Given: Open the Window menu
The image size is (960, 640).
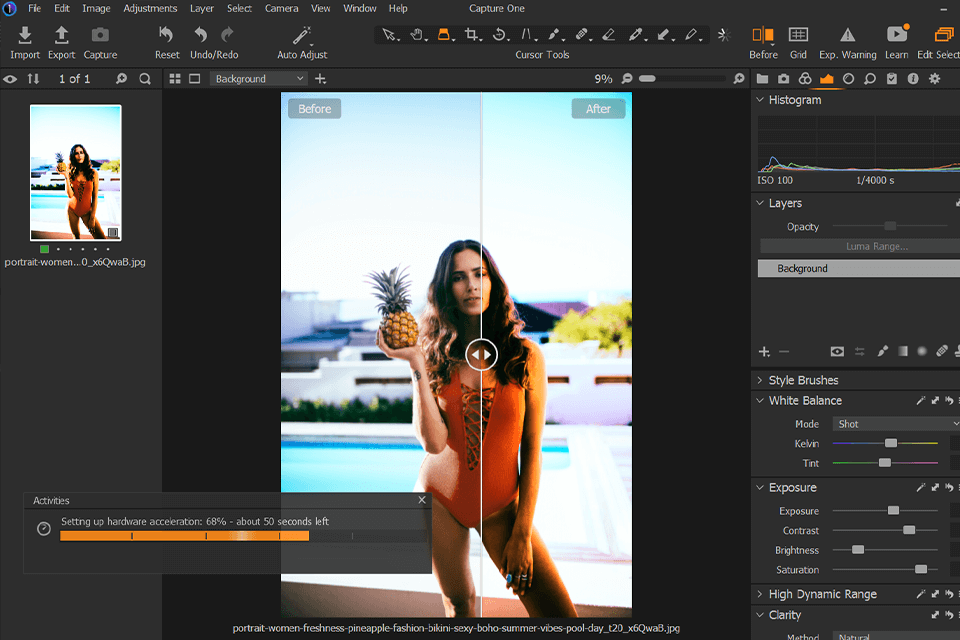Looking at the screenshot, I should coord(359,9).
